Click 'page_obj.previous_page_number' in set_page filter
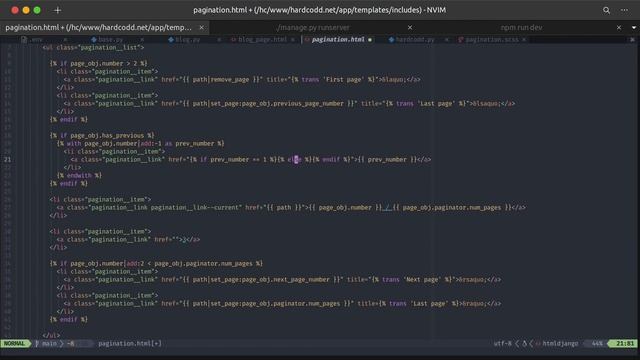 pos(294,104)
